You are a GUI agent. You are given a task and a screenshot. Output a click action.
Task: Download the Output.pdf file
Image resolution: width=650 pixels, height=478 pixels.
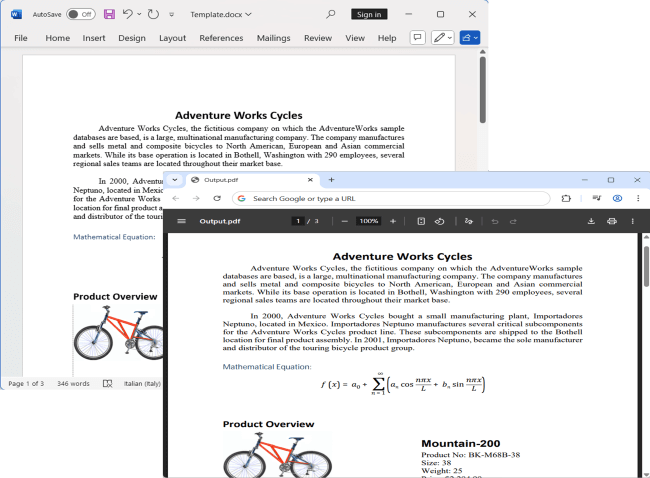tap(592, 221)
